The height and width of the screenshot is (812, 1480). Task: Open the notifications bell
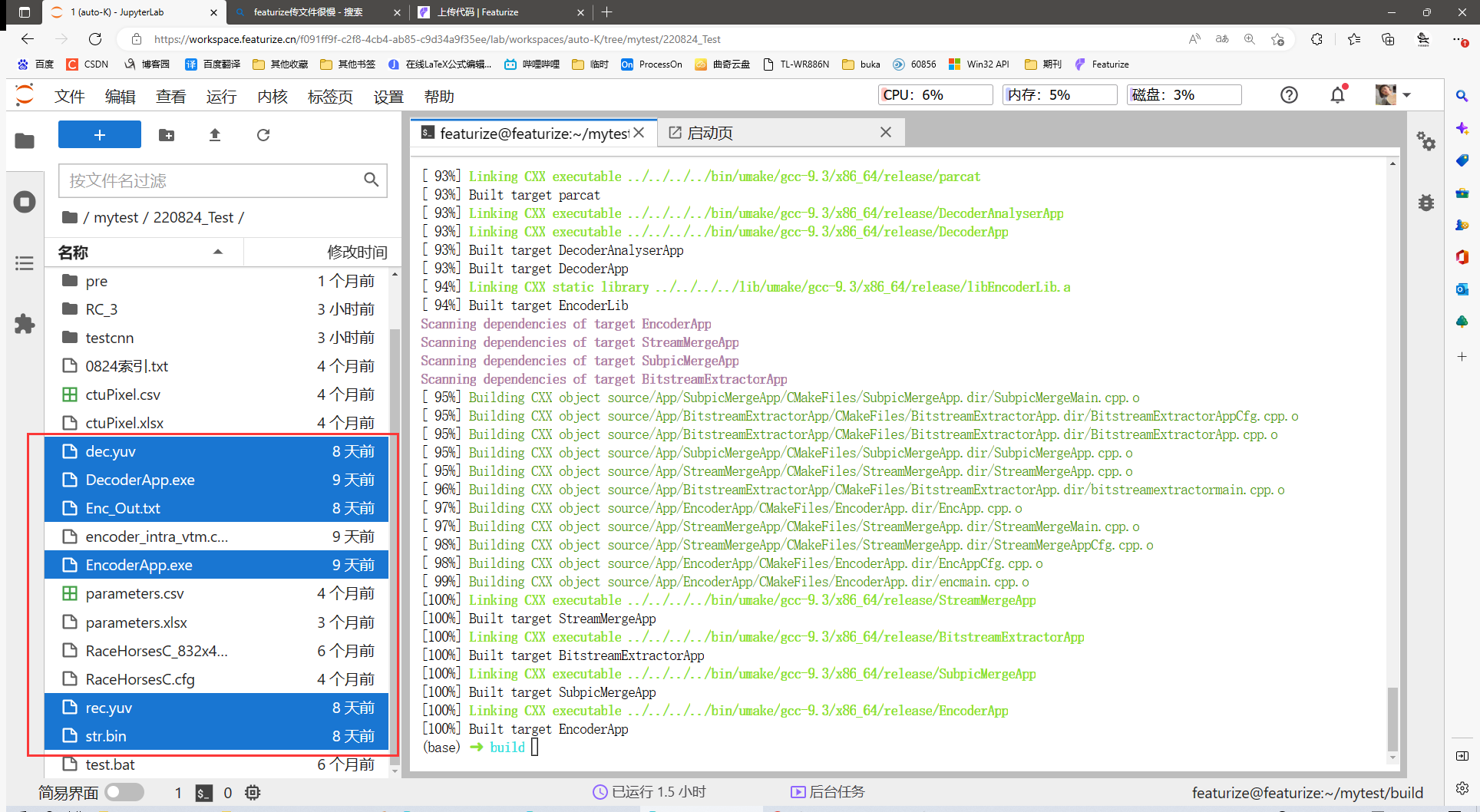[1338, 95]
